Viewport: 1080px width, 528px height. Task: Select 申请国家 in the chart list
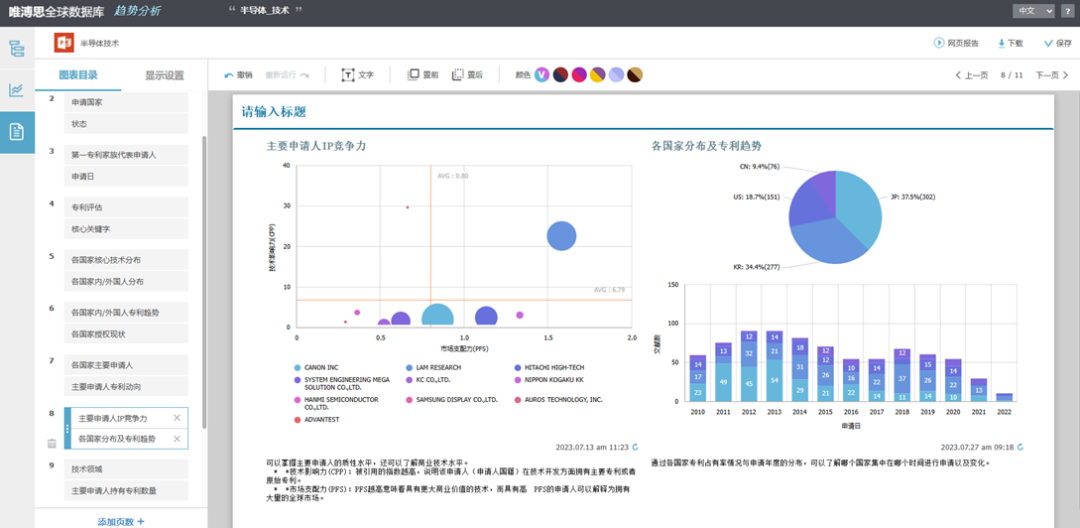coord(126,102)
